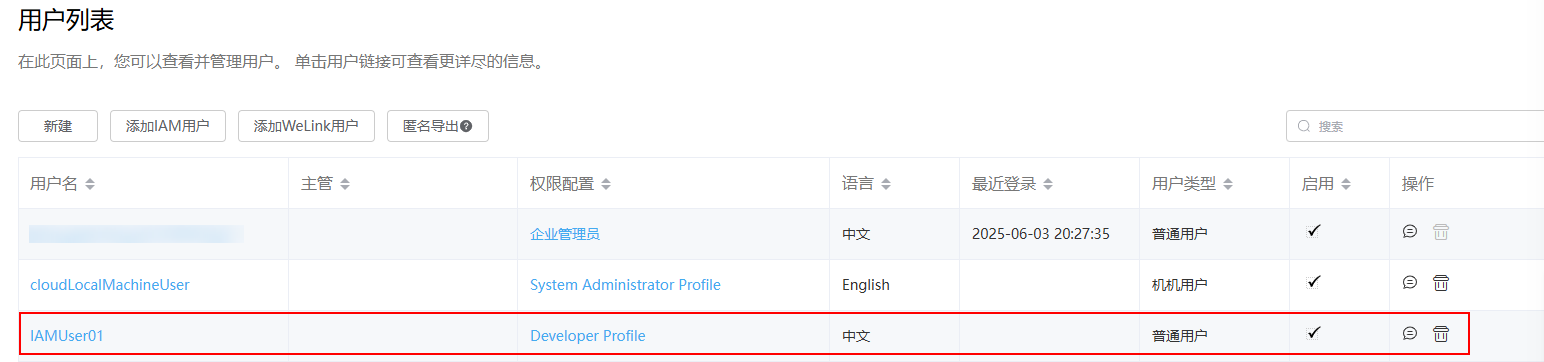
Task: Delete cloudLocalMachineUser using trash icon
Action: click(x=1441, y=283)
